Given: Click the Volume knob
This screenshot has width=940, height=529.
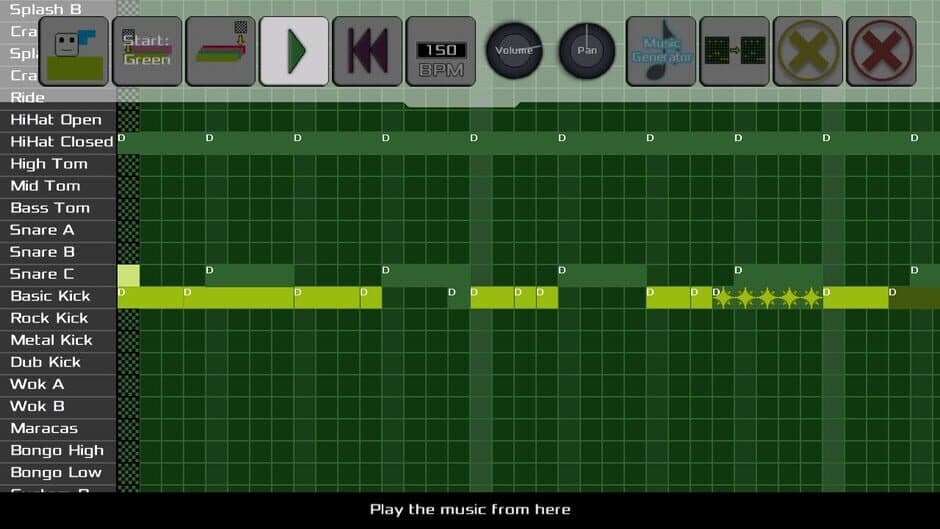Looking at the screenshot, I should click(x=514, y=51).
